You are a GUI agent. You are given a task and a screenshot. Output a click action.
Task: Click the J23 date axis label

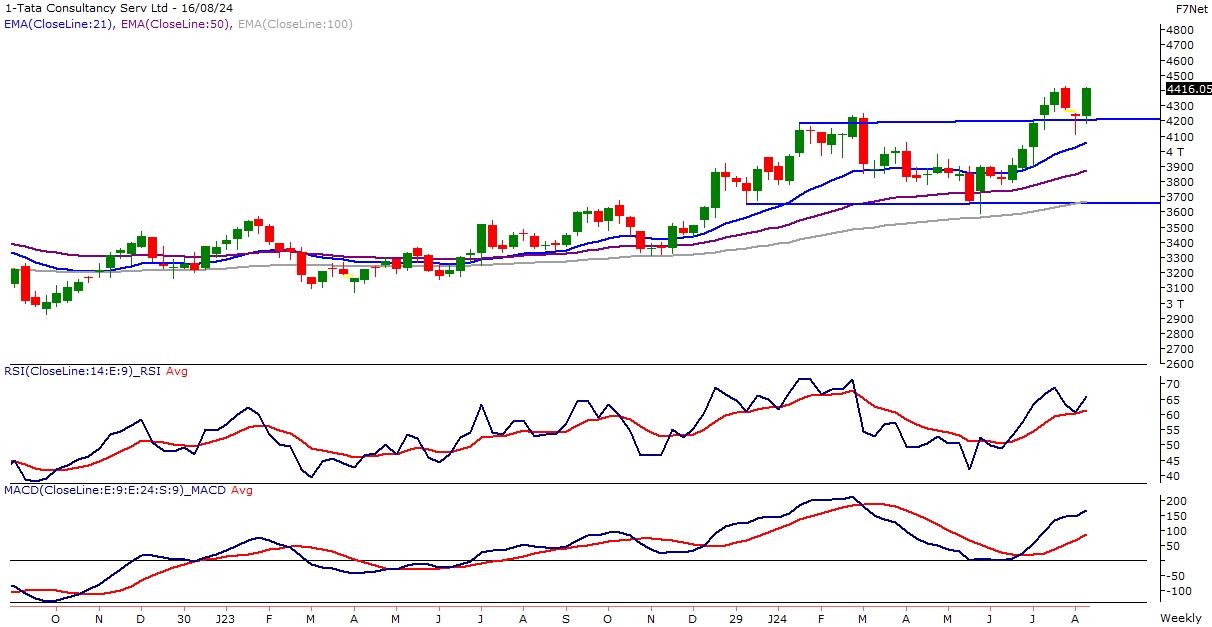click(x=223, y=619)
